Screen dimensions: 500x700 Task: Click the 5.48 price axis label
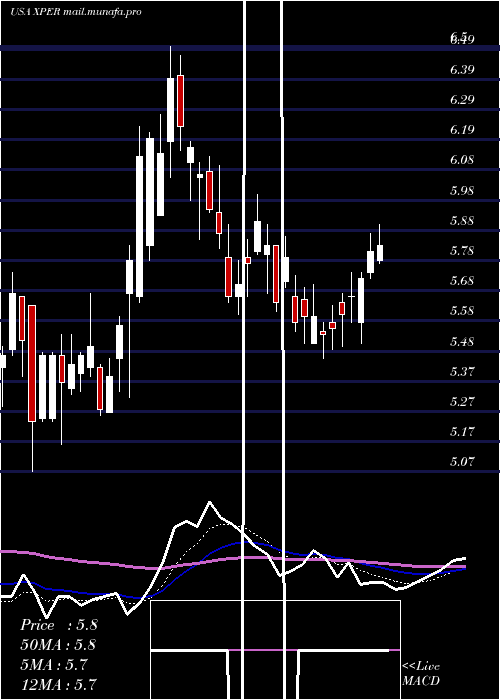coord(462,342)
